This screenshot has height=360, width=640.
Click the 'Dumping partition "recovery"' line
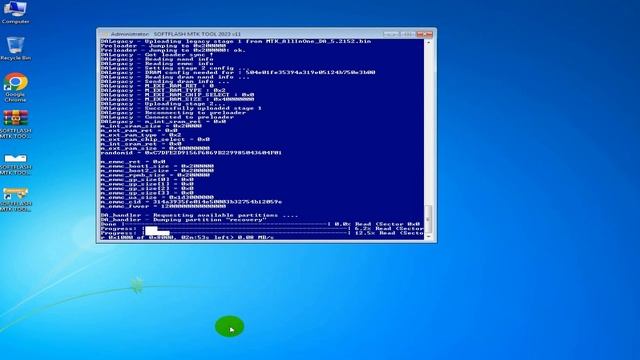point(183,220)
